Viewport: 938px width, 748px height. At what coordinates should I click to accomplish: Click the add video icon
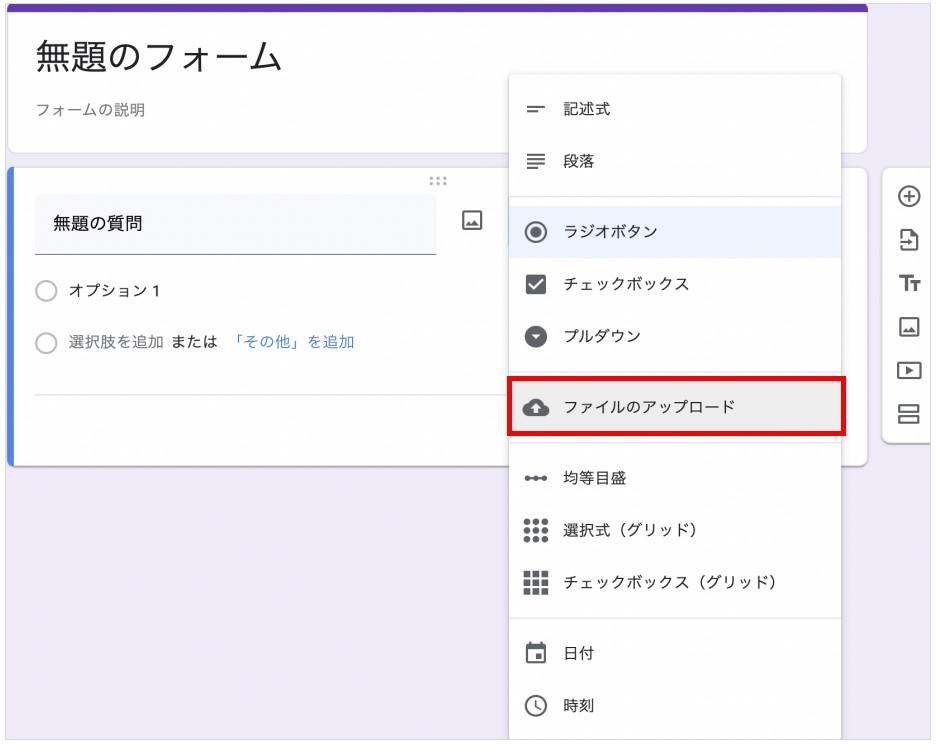point(909,370)
